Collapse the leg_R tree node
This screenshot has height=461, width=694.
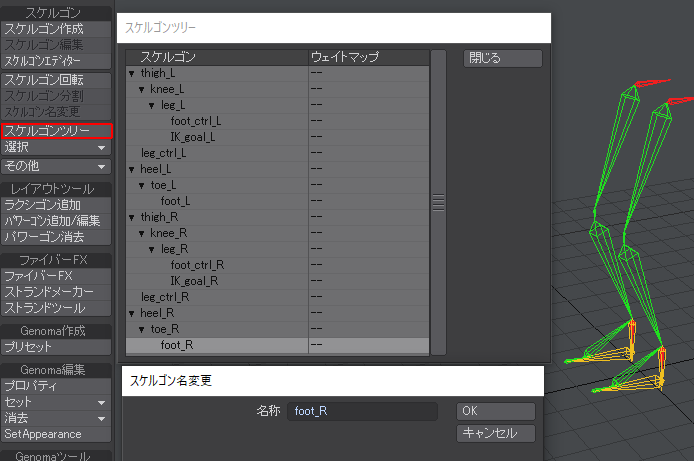[x=151, y=250]
